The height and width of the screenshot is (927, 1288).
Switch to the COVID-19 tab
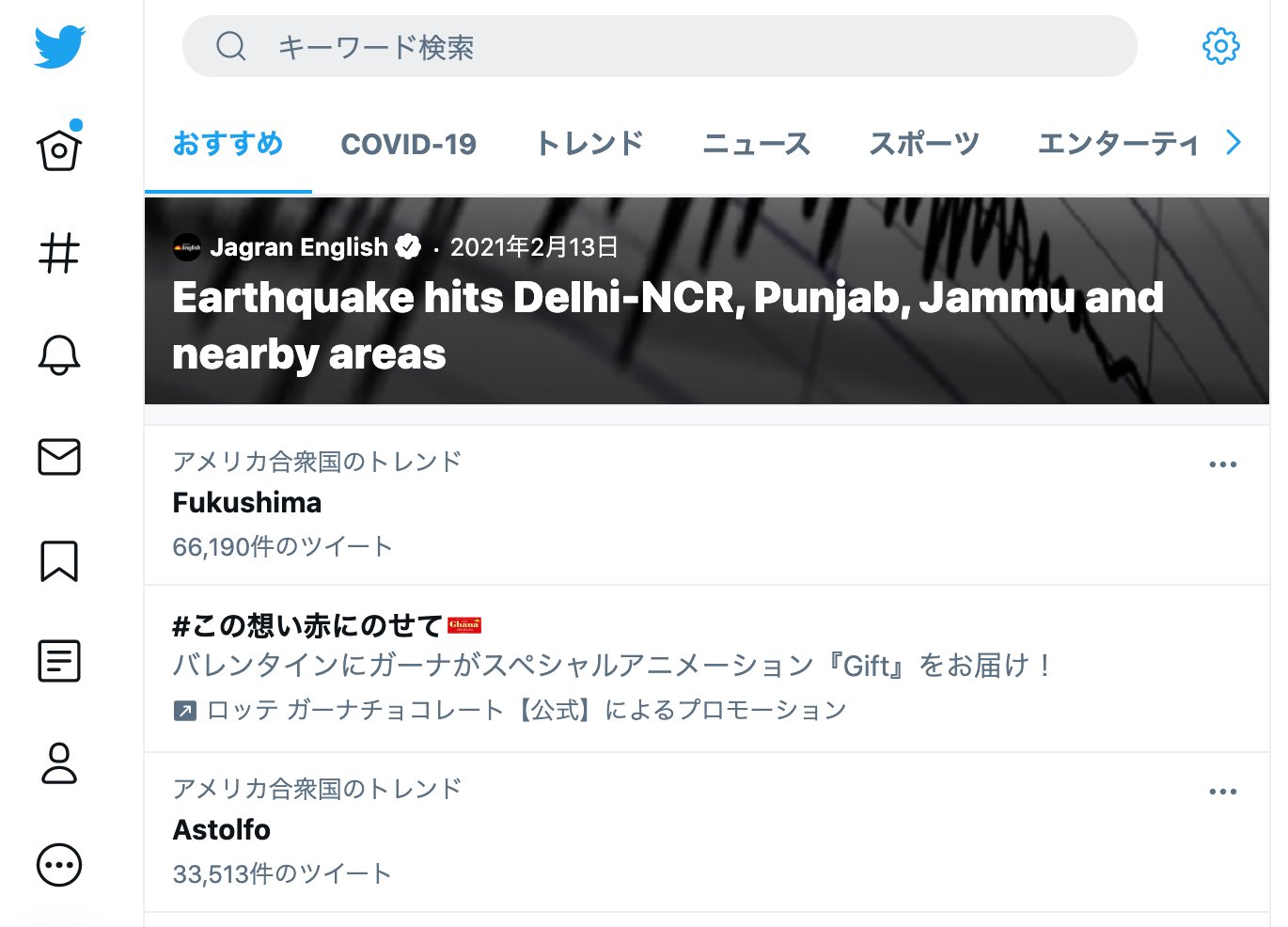point(408,144)
